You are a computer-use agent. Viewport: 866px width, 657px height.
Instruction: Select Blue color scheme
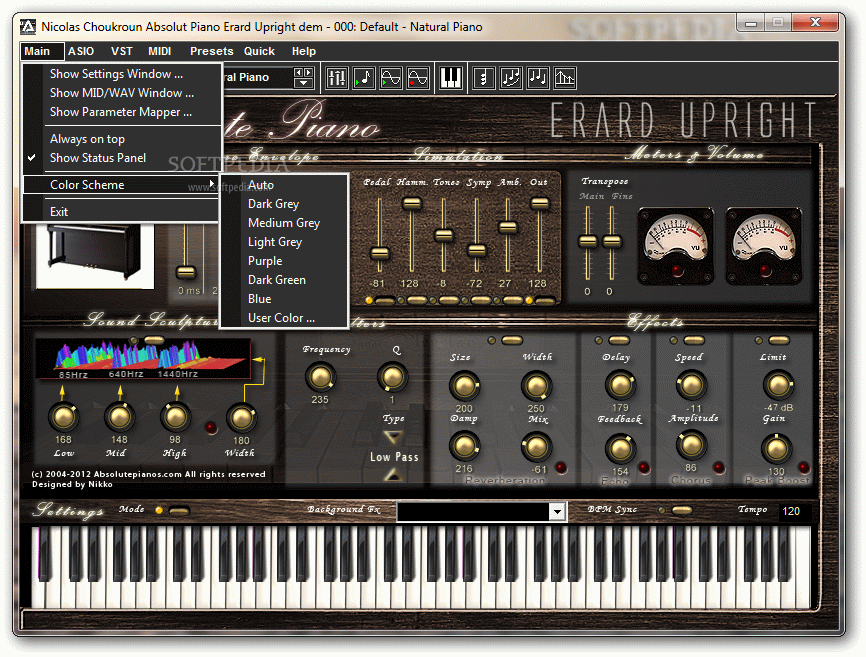284,299
